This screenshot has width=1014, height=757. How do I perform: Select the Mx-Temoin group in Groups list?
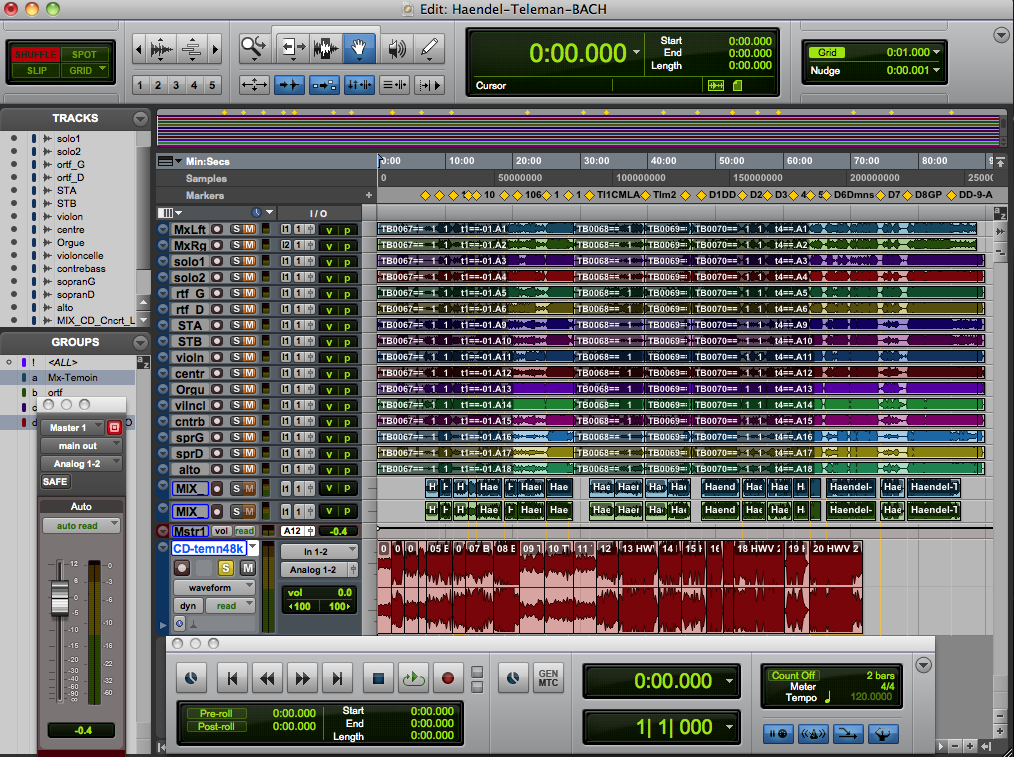coord(71,378)
